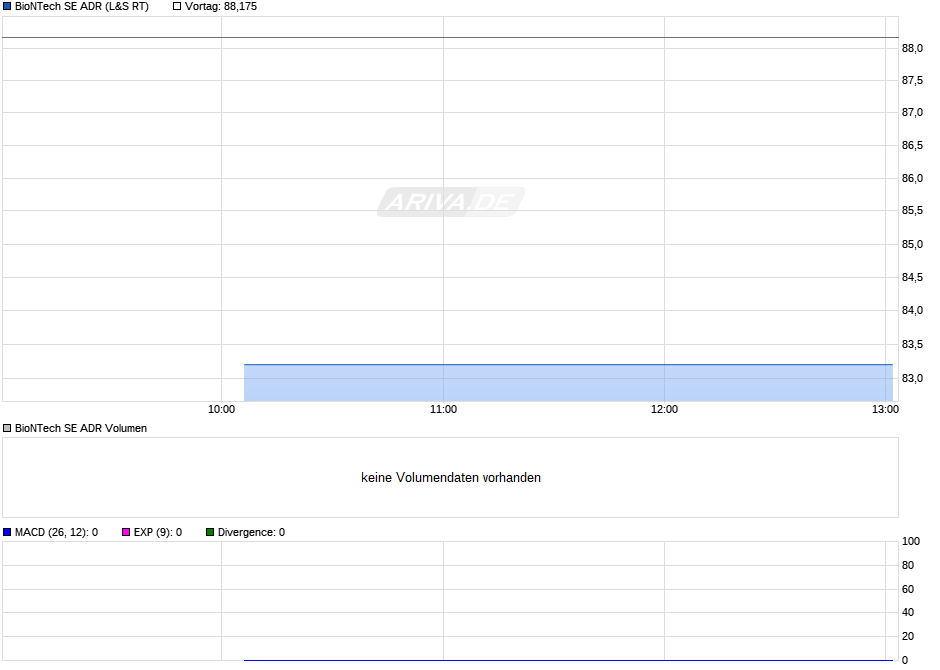Click the 'BioNTech SE ADR Volumen' label

(81, 428)
